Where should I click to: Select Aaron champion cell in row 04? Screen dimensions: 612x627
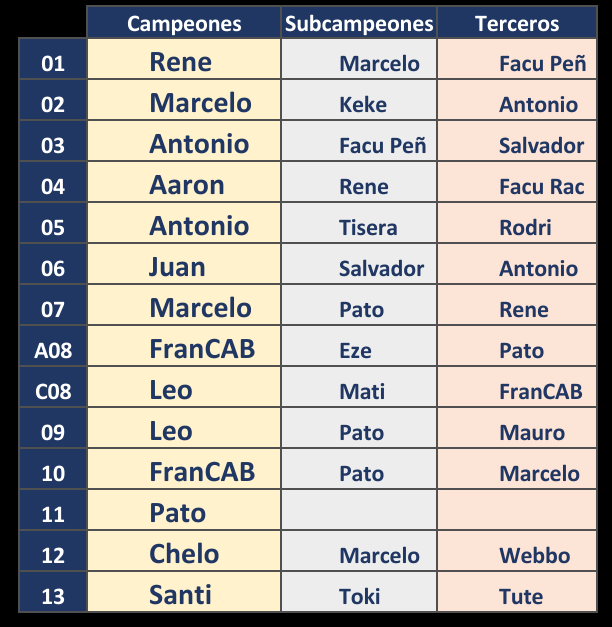pos(184,182)
